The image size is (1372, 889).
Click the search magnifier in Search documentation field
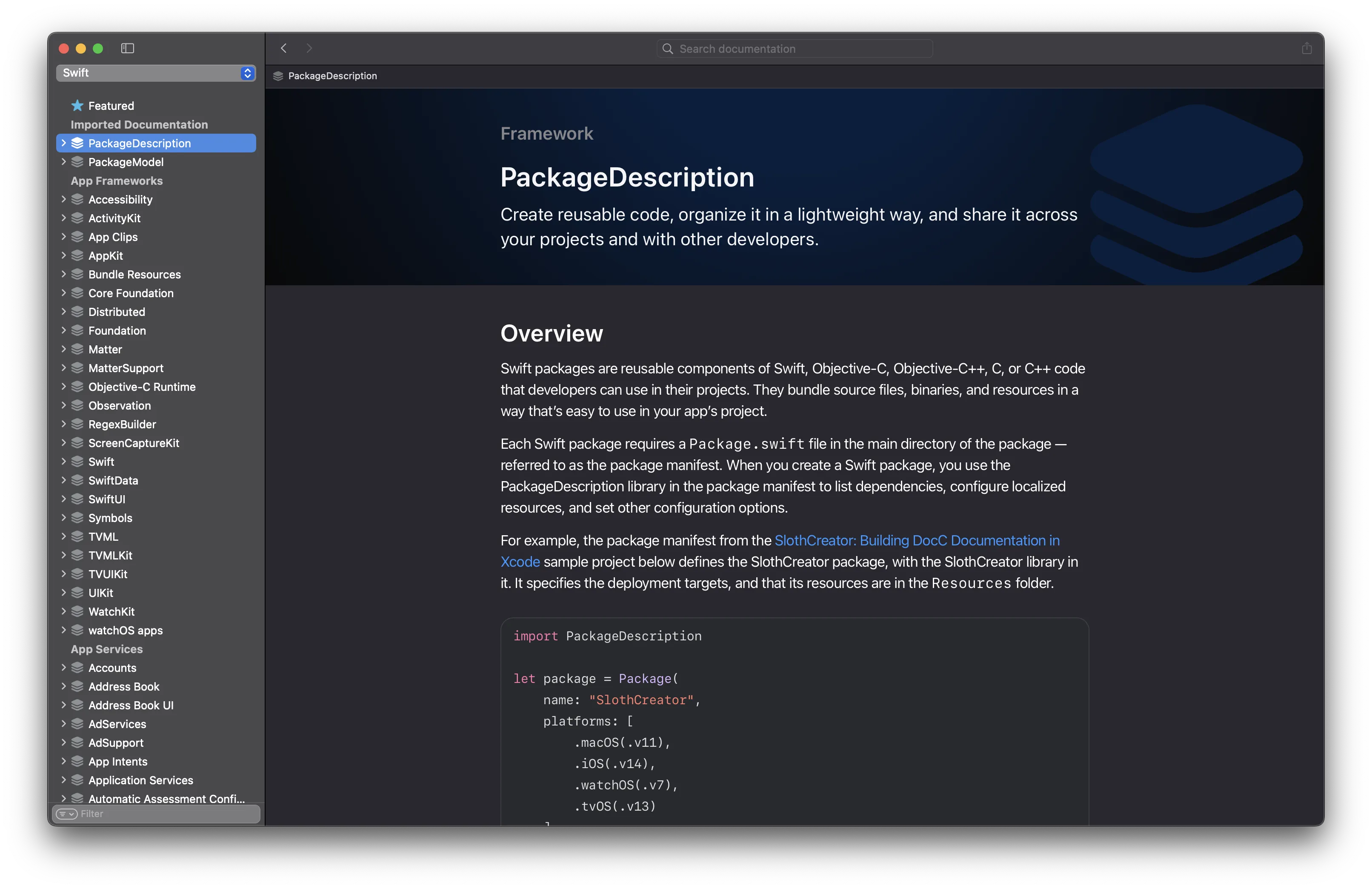[x=668, y=49]
